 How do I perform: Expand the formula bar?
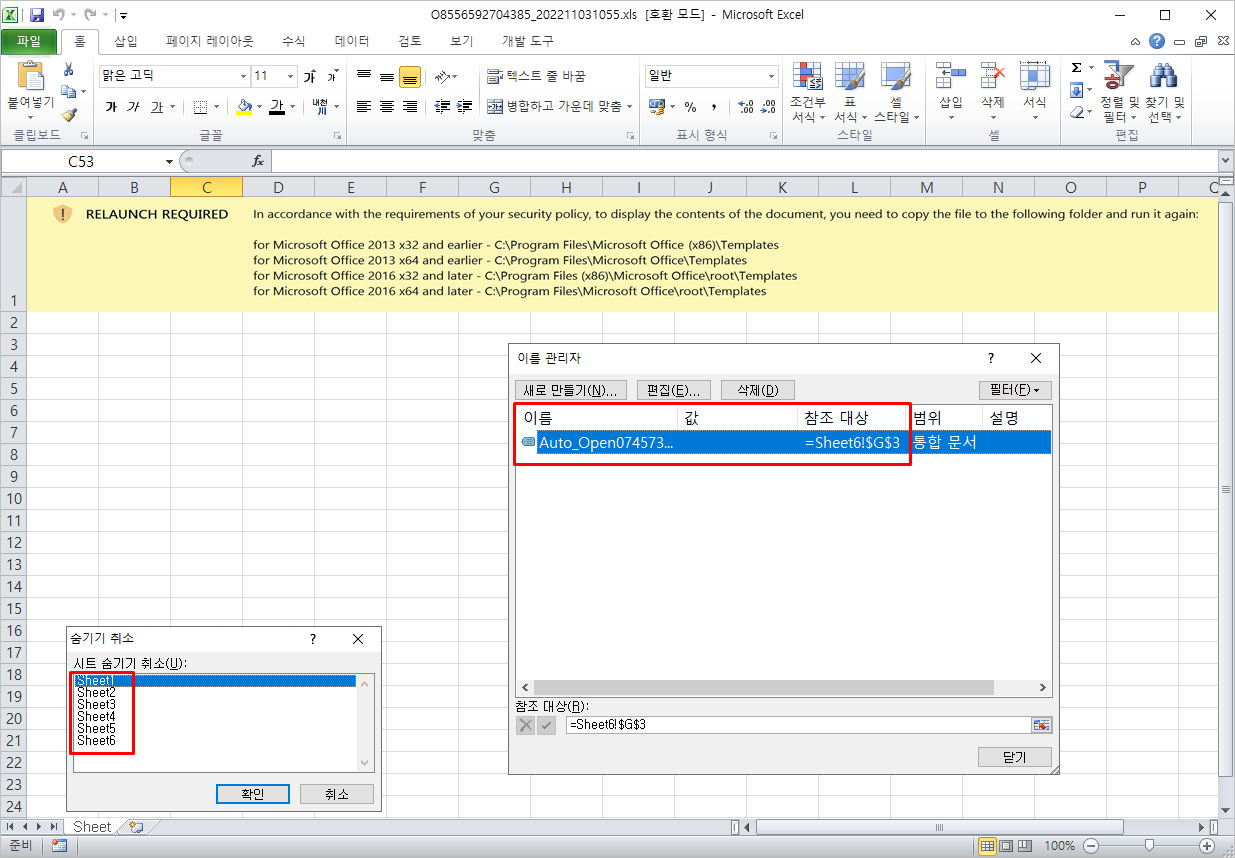[x=1225, y=161]
